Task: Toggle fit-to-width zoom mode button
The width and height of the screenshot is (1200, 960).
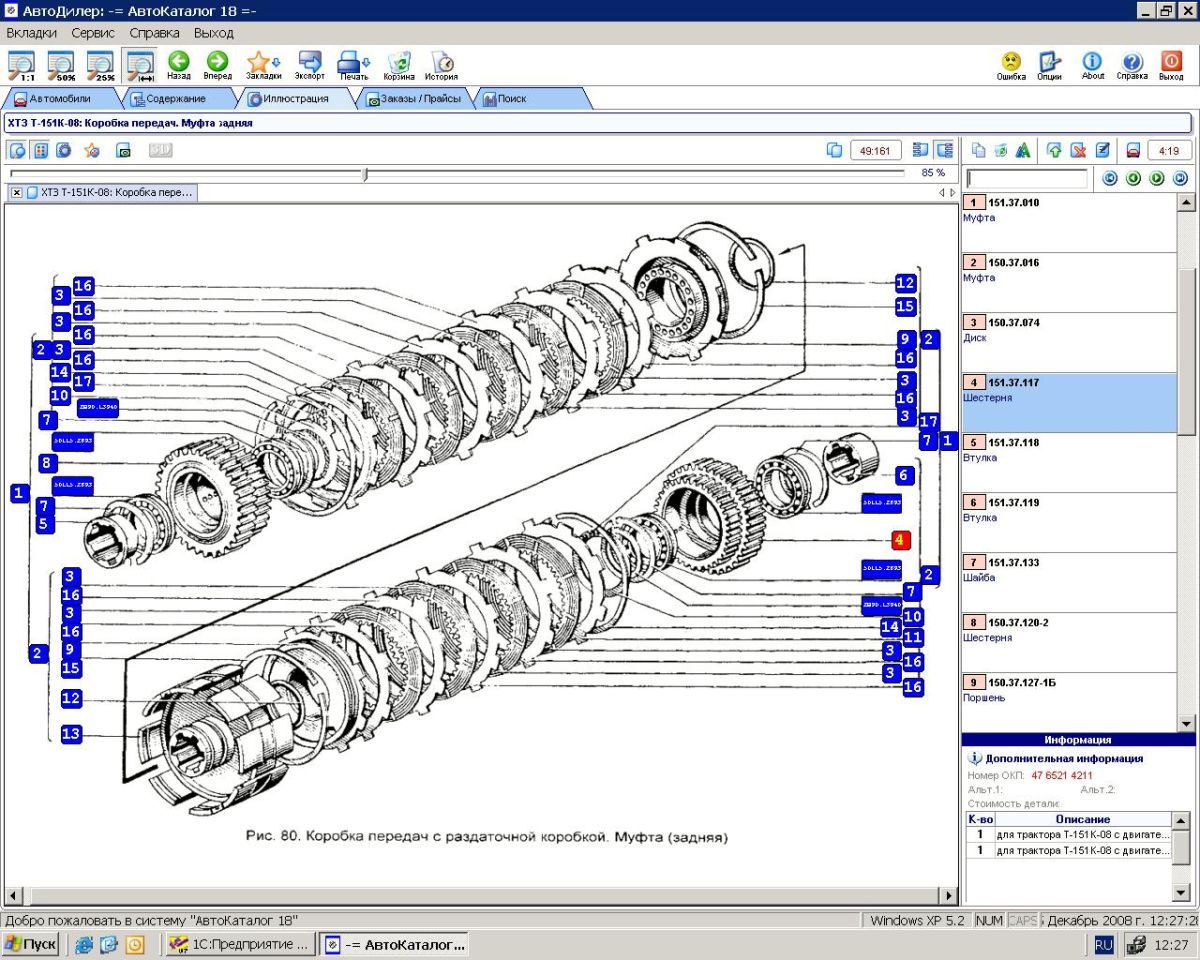Action: [139, 65]
